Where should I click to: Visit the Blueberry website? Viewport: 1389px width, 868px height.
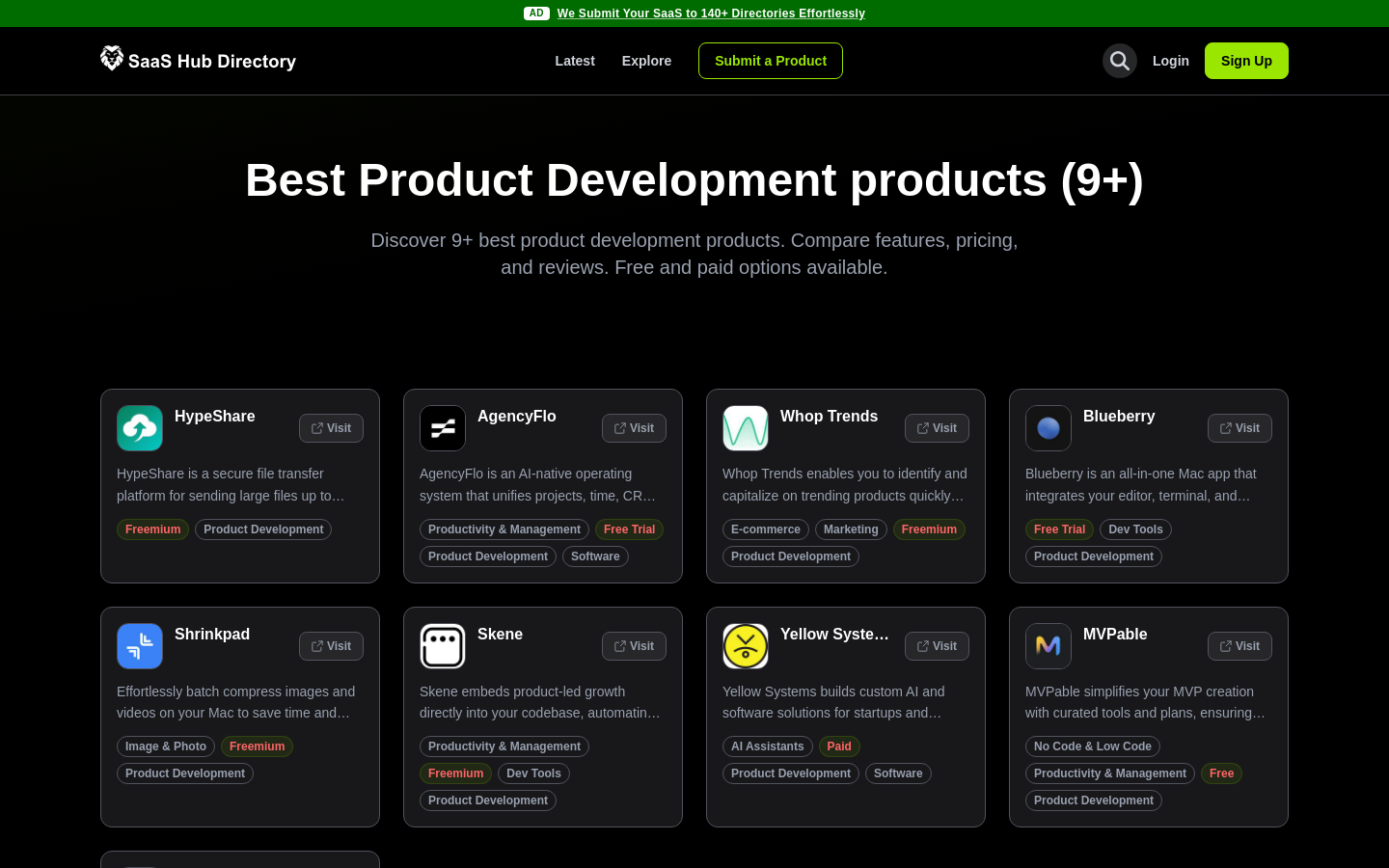point(1239,428)
